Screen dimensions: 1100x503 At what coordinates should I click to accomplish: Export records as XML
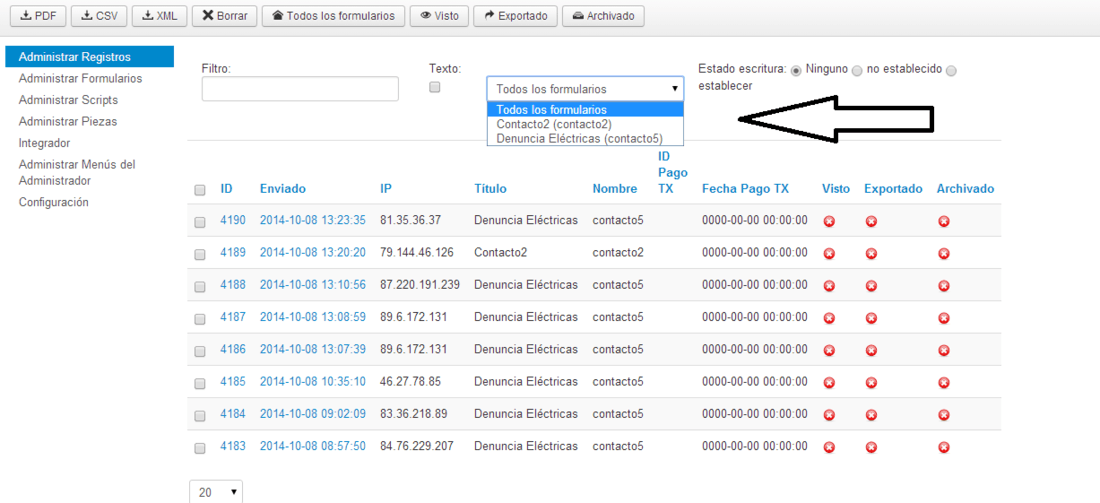pyautogui.click(x=160, y=16)
